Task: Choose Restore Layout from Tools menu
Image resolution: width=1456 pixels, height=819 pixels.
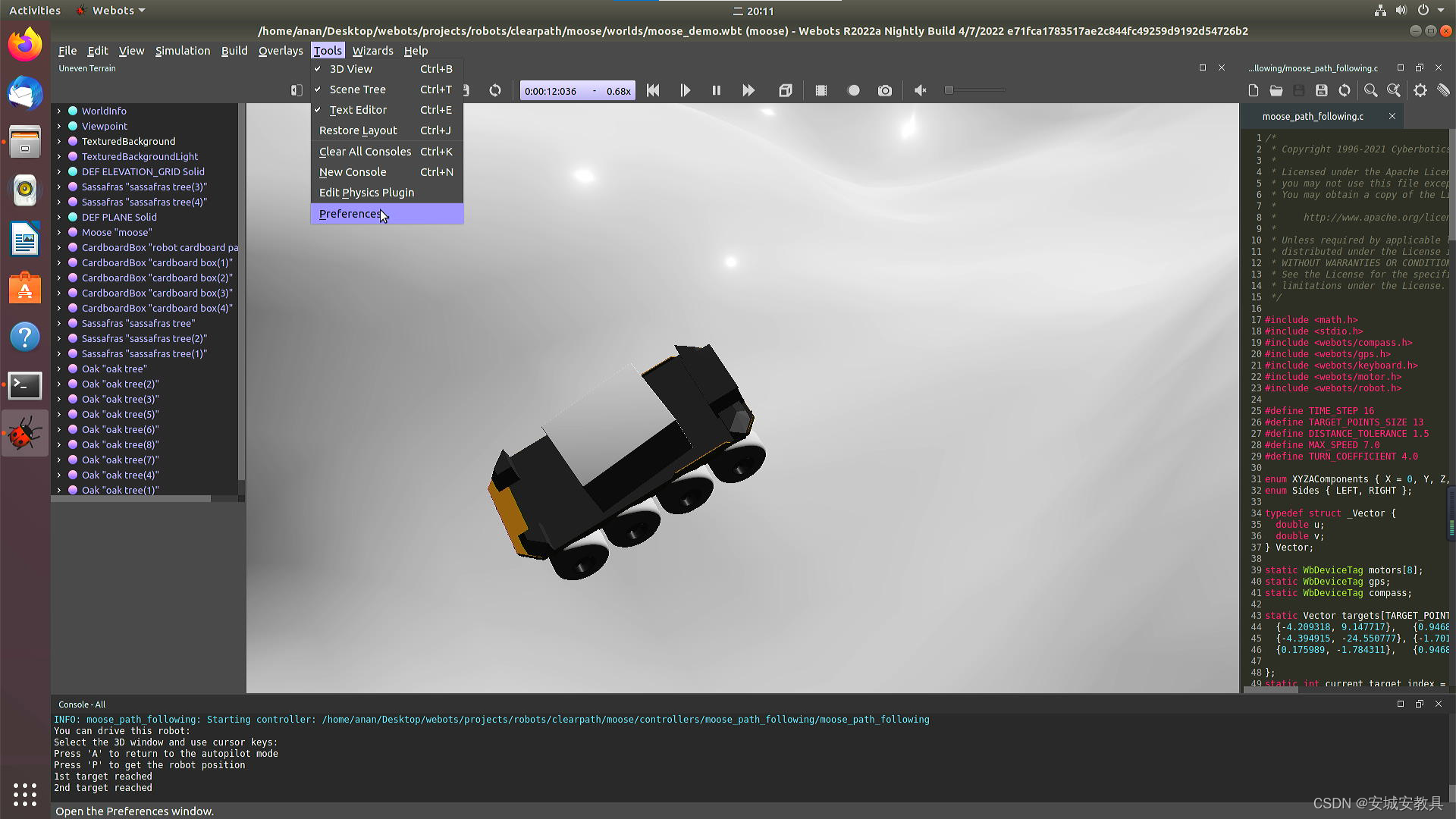Action: (x=387, y=130)
